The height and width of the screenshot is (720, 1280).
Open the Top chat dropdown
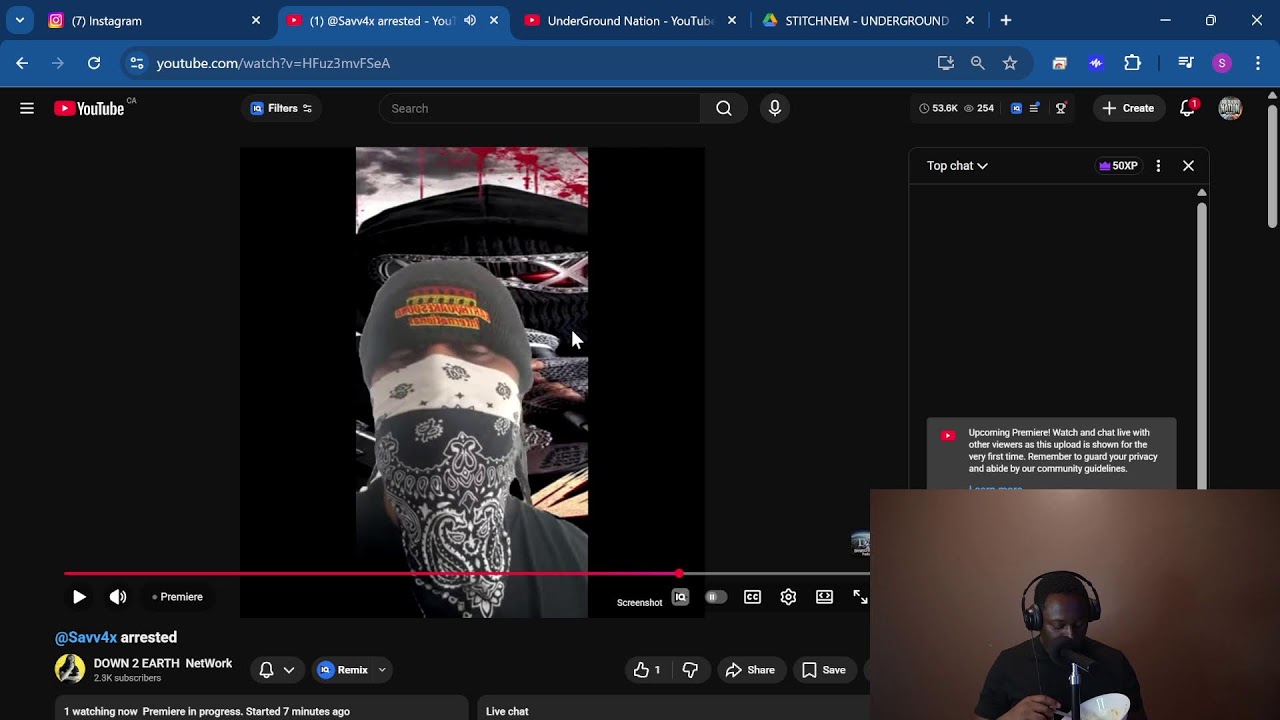coord(955,165)
